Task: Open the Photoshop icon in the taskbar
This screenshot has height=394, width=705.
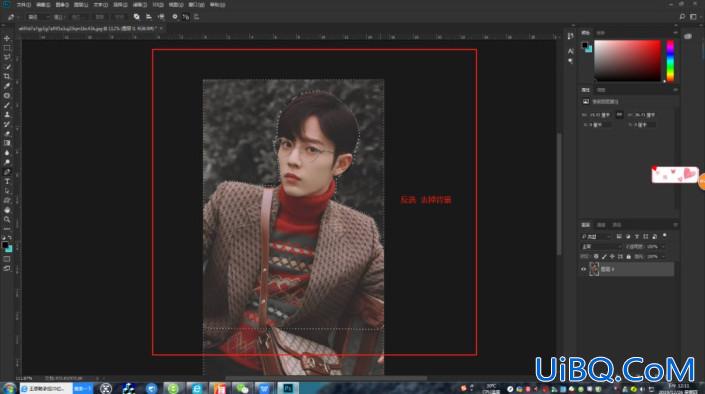Action: point(288,388)
